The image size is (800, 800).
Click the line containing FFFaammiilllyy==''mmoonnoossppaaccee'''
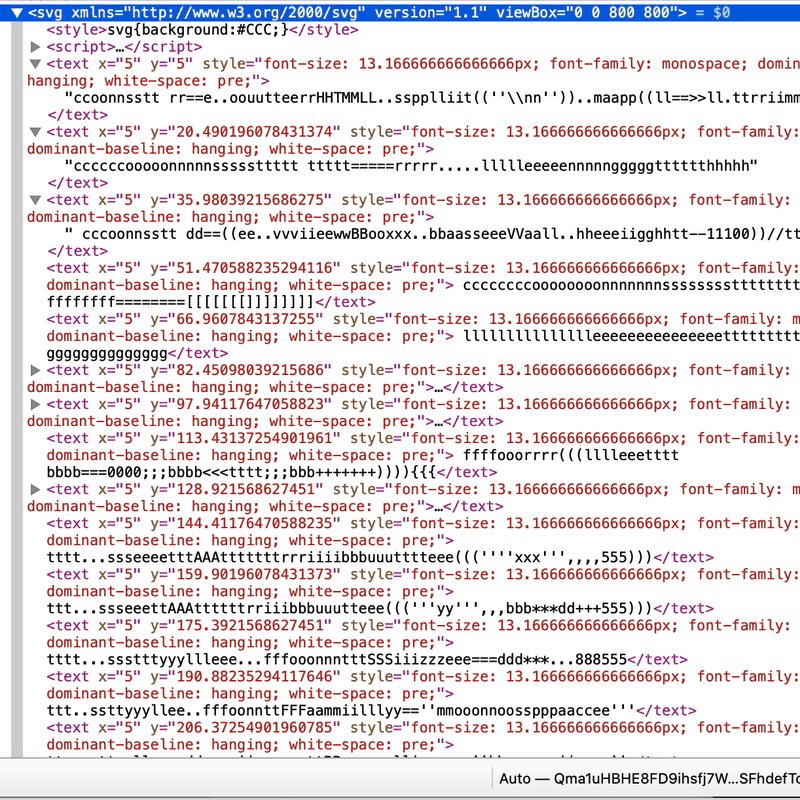341,710
